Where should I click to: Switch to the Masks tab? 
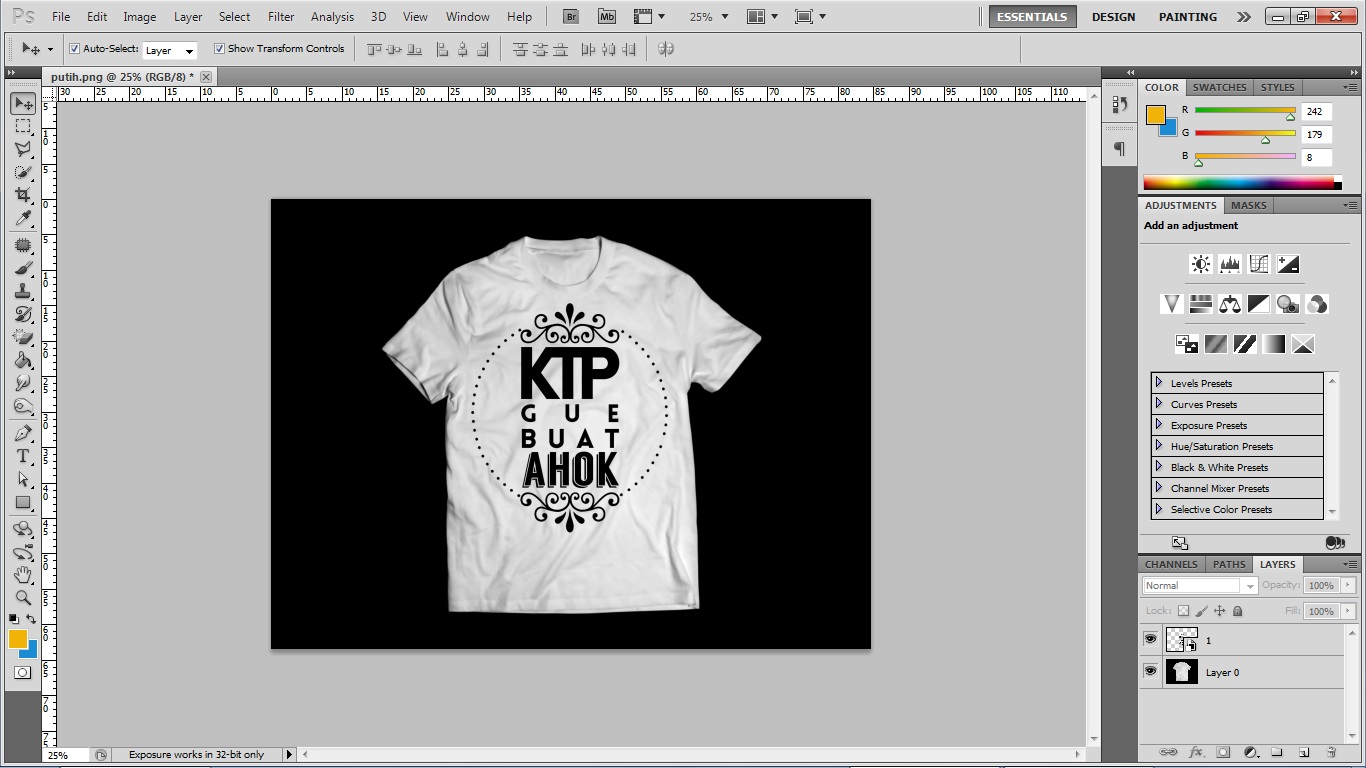[x=1248, y=205]
